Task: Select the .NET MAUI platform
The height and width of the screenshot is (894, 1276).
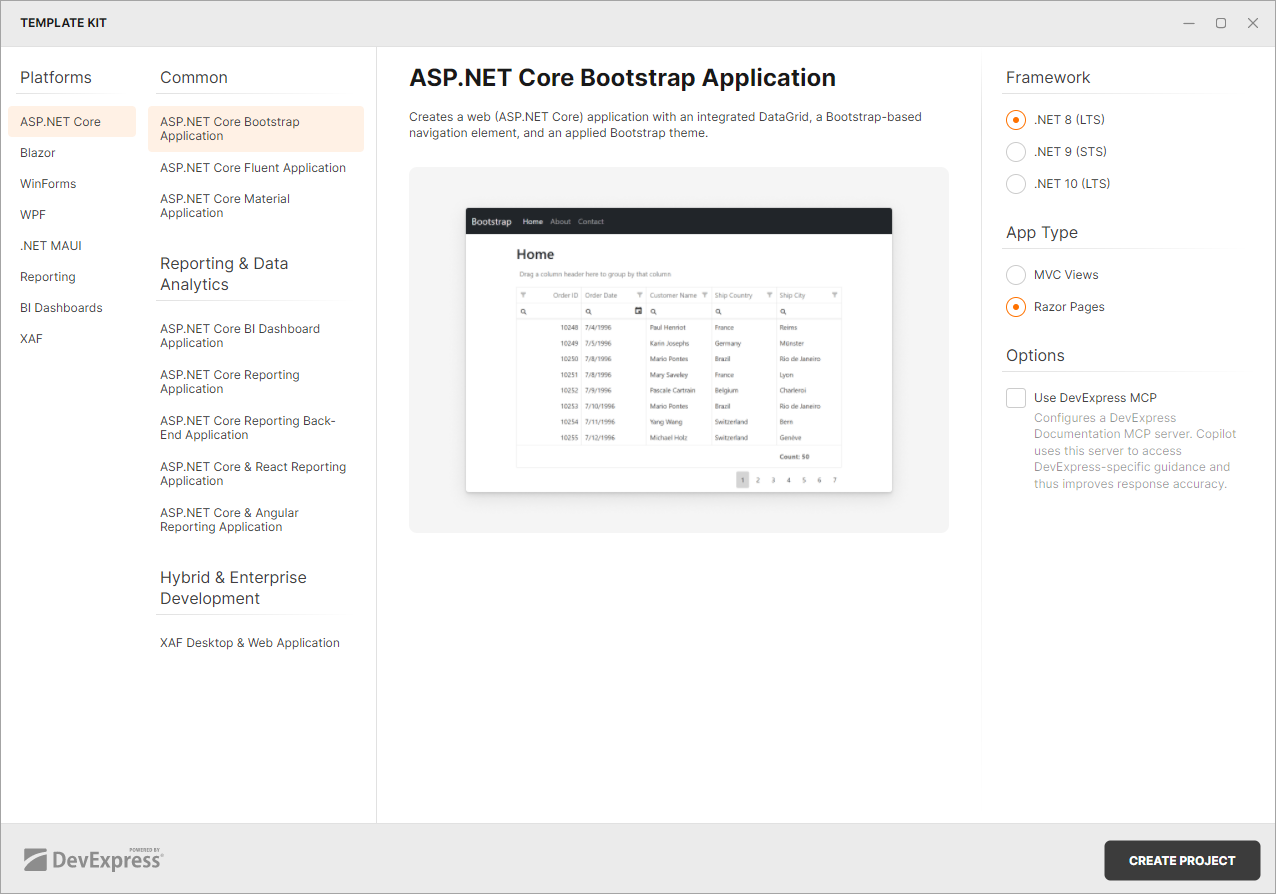Action: tap(51, 245)
